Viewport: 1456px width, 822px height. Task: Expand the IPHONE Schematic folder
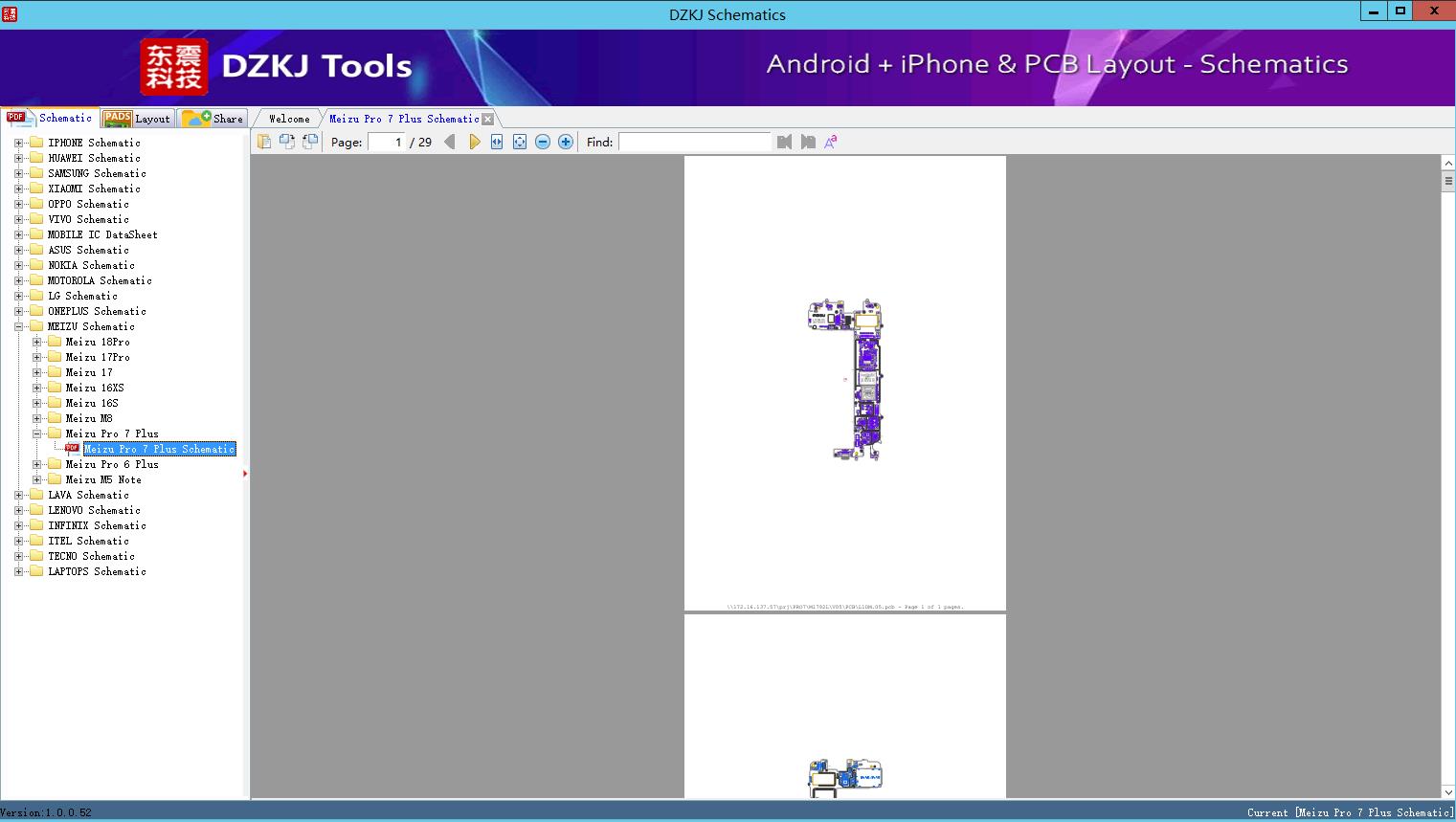[18, 143]
